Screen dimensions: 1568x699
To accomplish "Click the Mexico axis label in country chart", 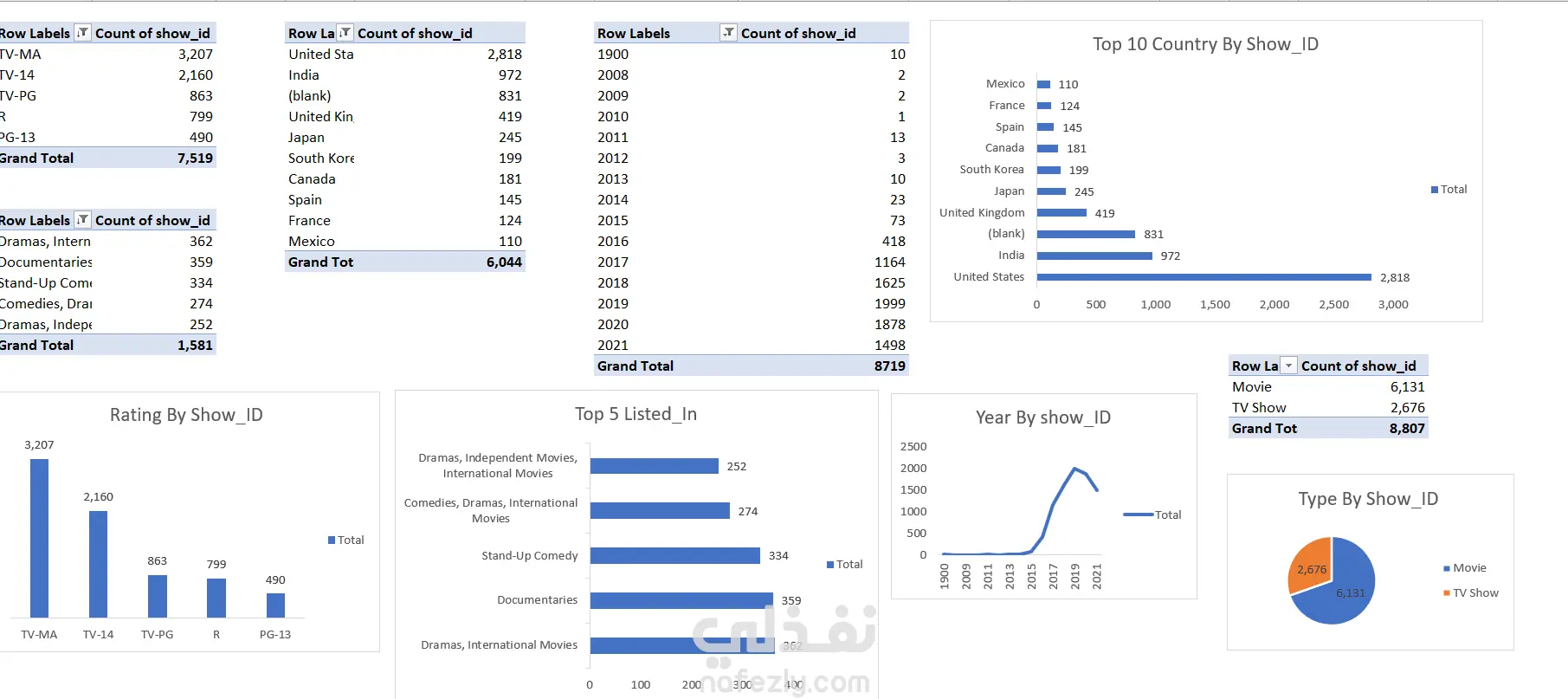I will click(x=1005, y=84).
